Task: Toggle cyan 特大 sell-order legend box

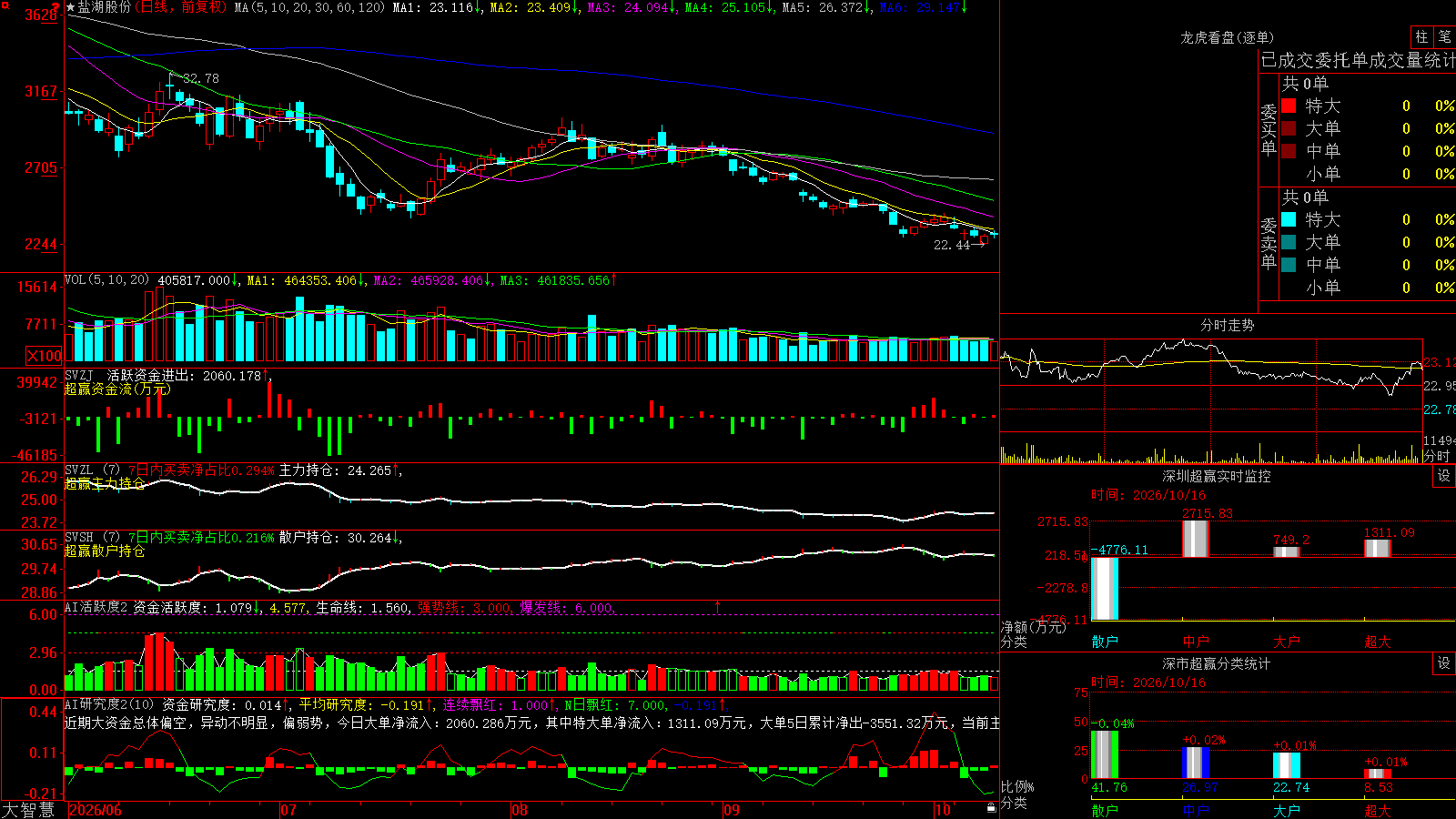Action: pos(1289,219)
